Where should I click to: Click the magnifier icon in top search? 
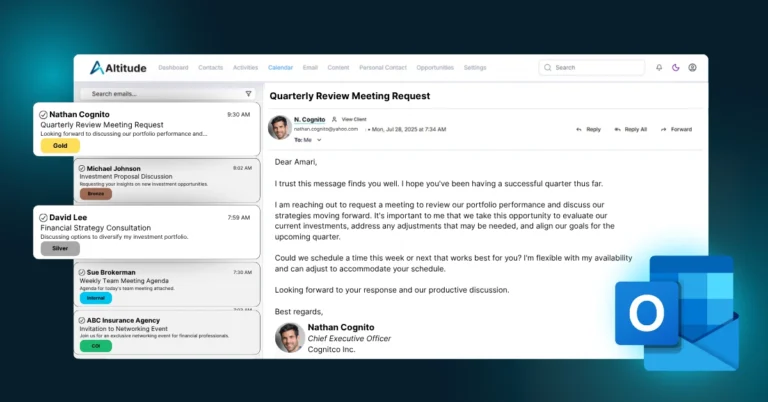coord(548,68)
